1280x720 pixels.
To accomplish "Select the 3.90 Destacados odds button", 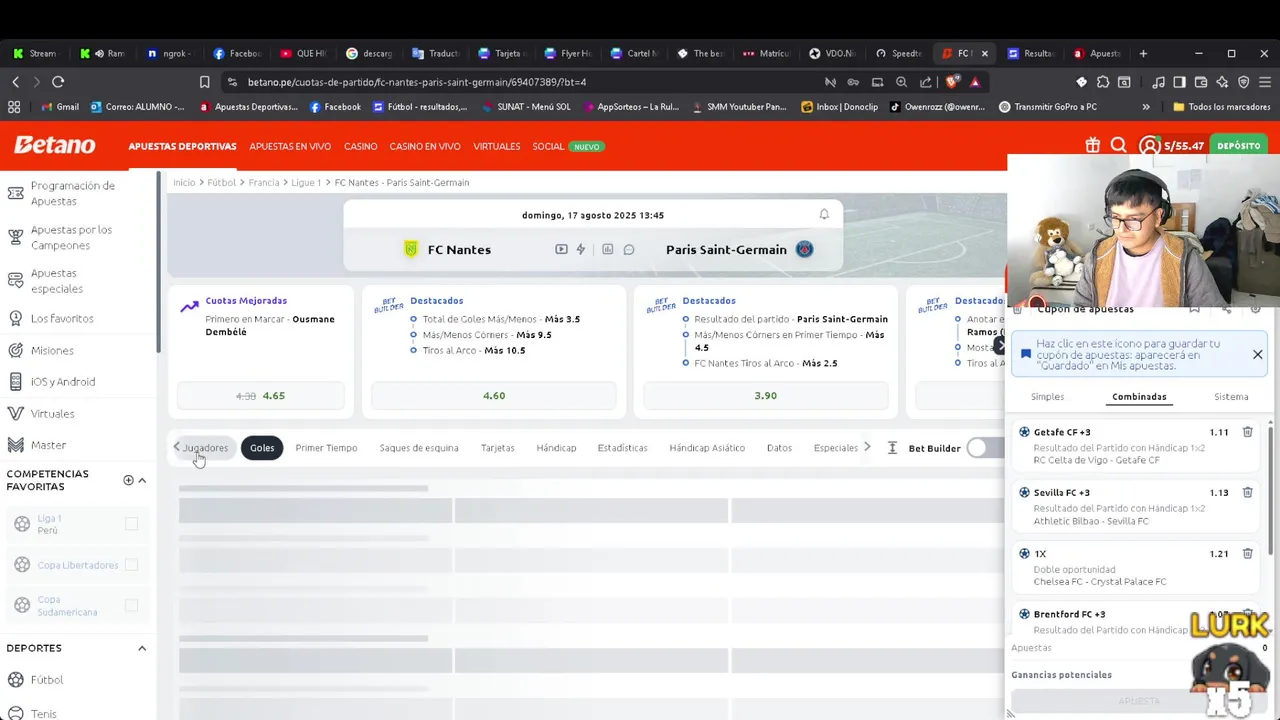I will (x=766, y=396).
